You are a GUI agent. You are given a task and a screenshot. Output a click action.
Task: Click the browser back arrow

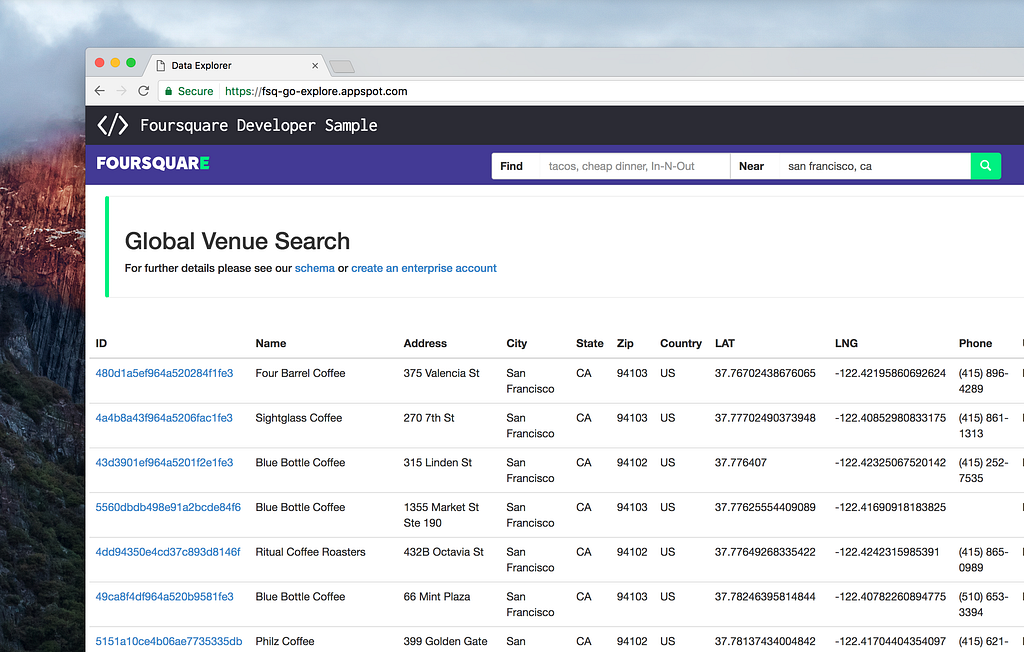coord(99,91)
